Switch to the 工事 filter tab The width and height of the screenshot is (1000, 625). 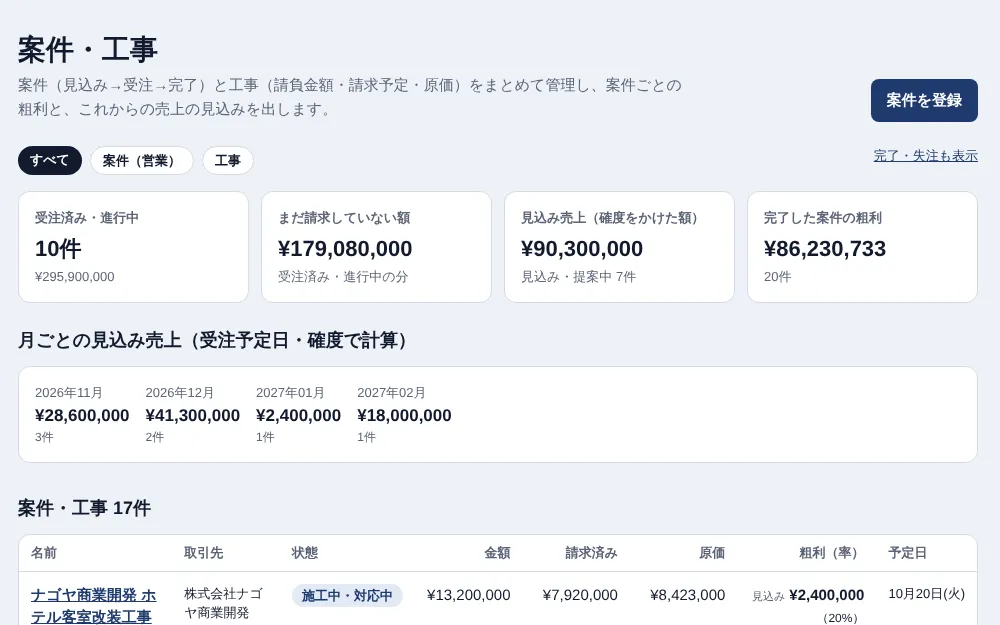click(228, 160)
